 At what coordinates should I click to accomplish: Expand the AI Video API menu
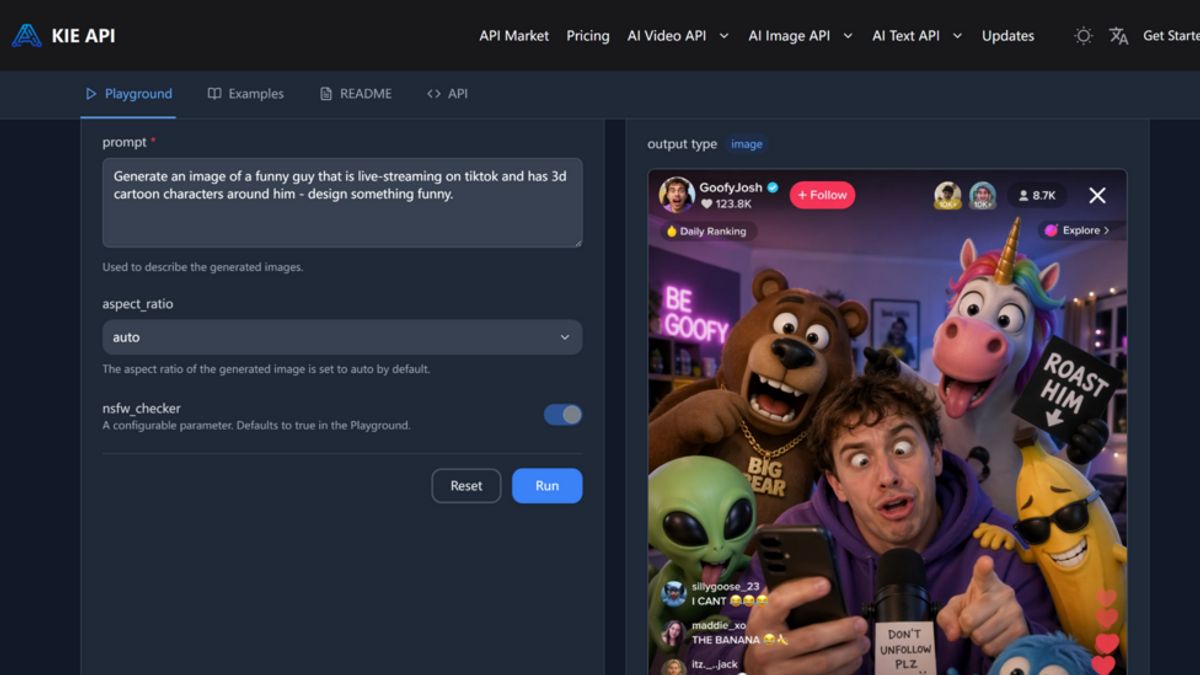coord(677,35)
